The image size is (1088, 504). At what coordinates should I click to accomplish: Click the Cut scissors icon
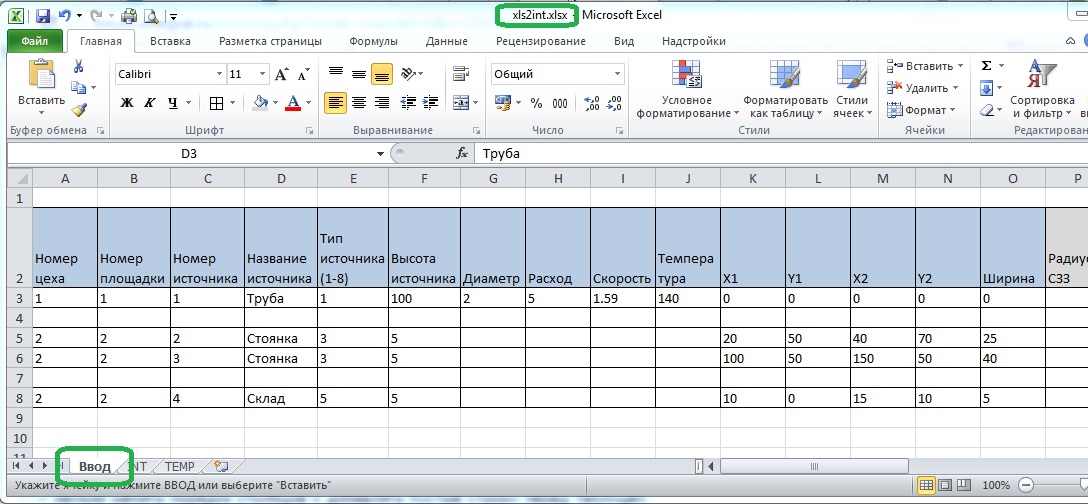(78, 66)
